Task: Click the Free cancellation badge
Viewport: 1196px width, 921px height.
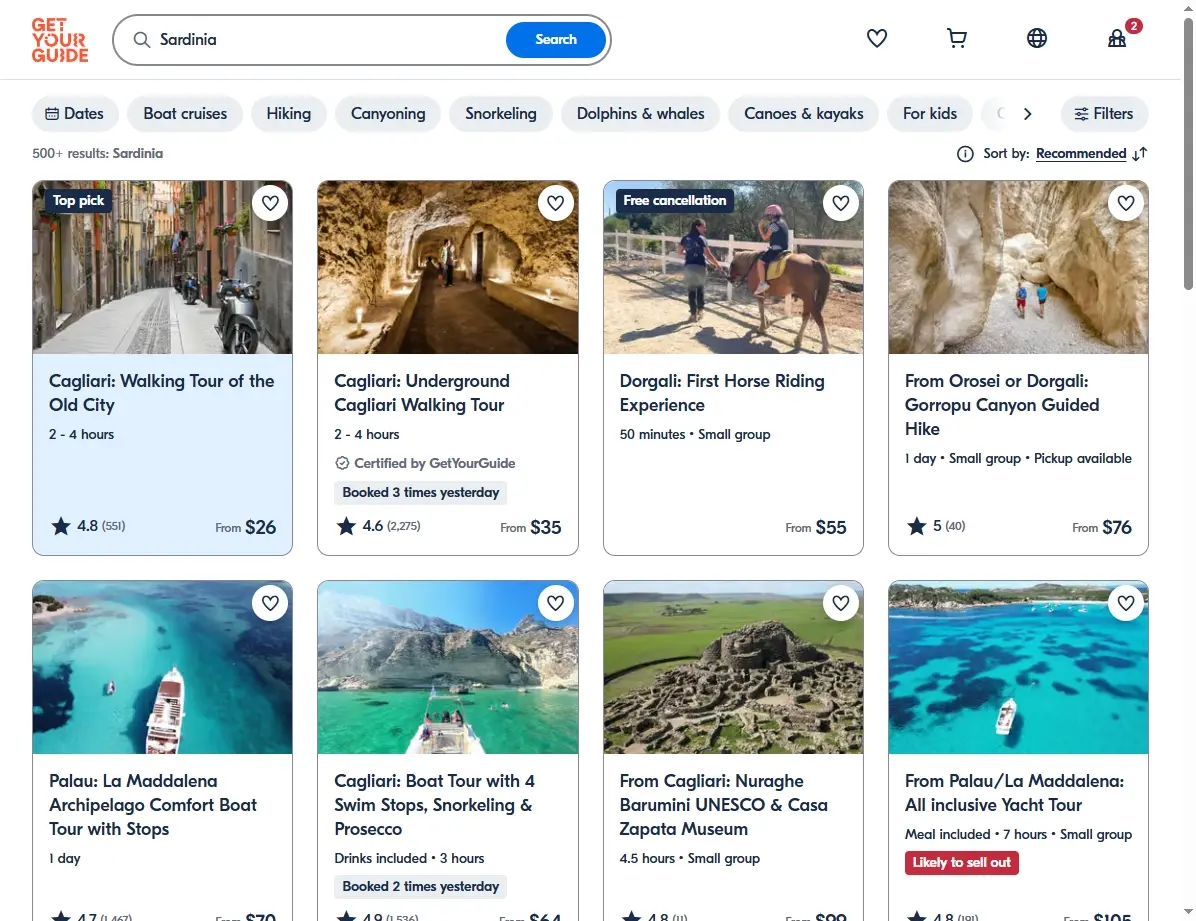Action: 674,201
